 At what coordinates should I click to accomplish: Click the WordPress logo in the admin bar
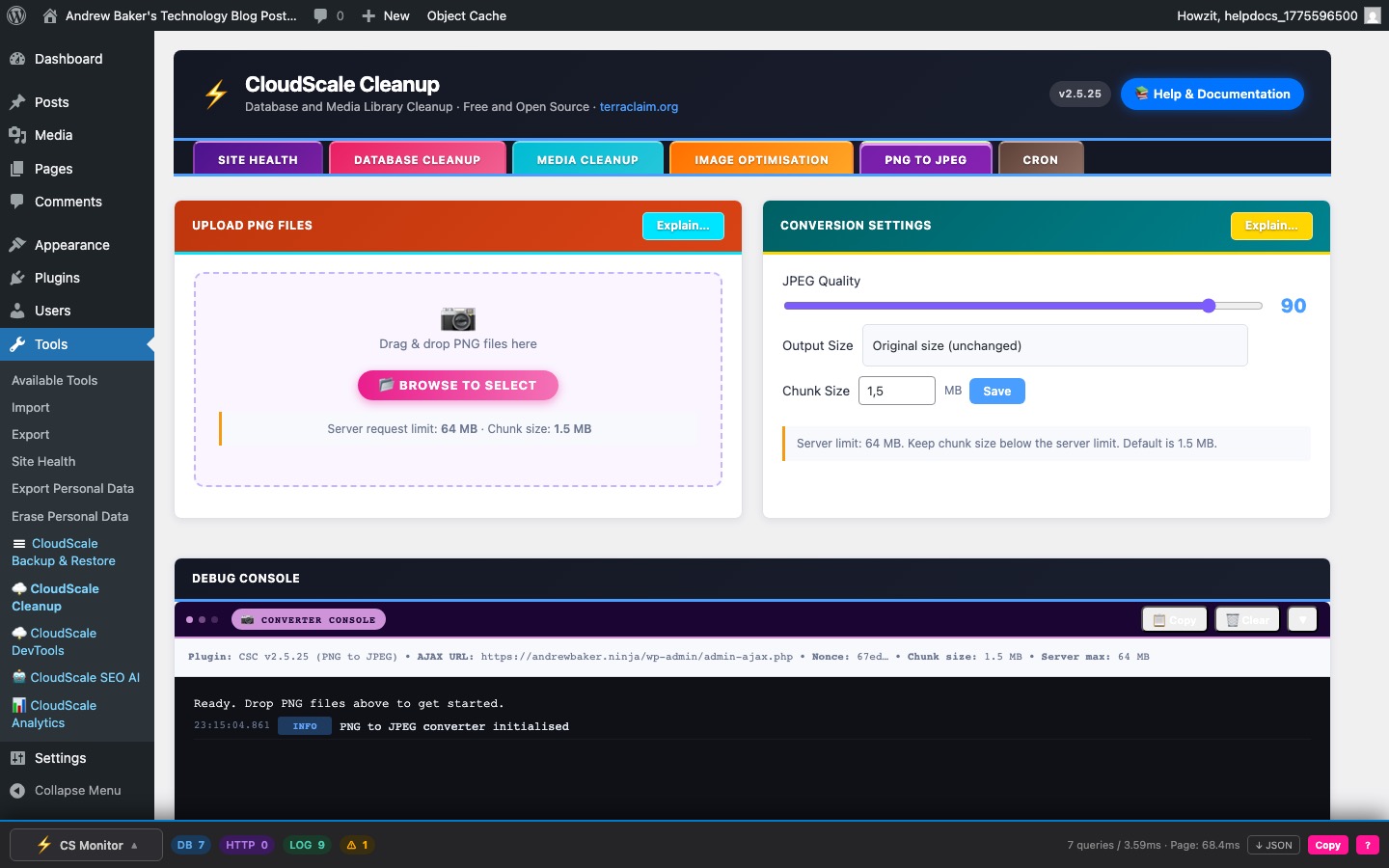click(15, 15)
